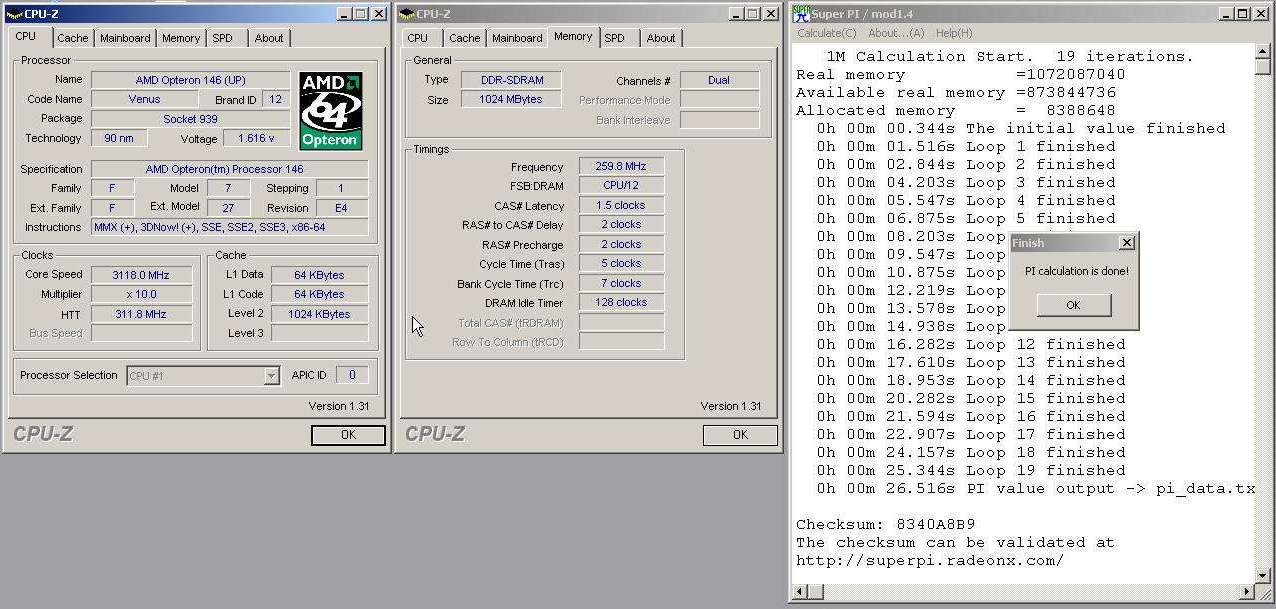Select CPU tab in left CPU-Z window
The image size is (1276, 609).
tap(26, 36)
